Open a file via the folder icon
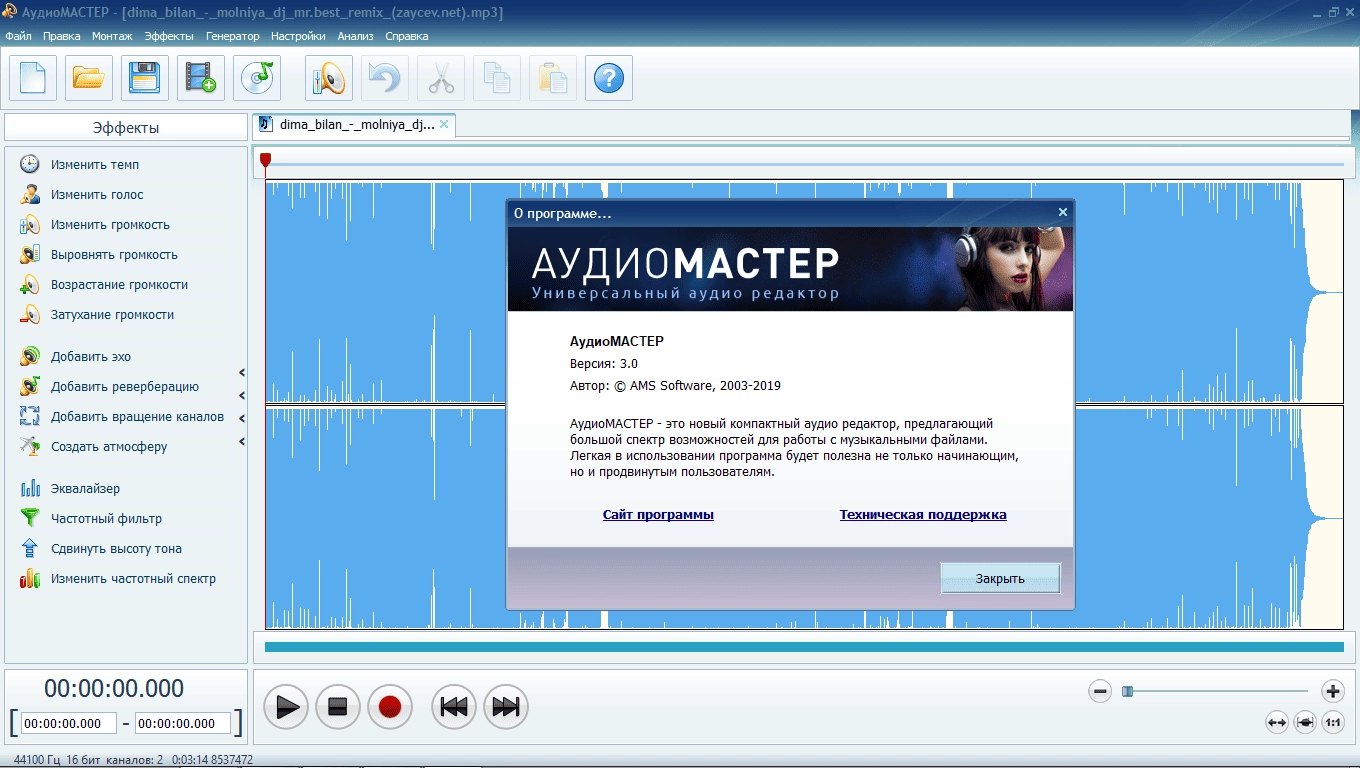The width and height of the screenshot is (1360, 768). pyautogui.click(x=89, y=78)
